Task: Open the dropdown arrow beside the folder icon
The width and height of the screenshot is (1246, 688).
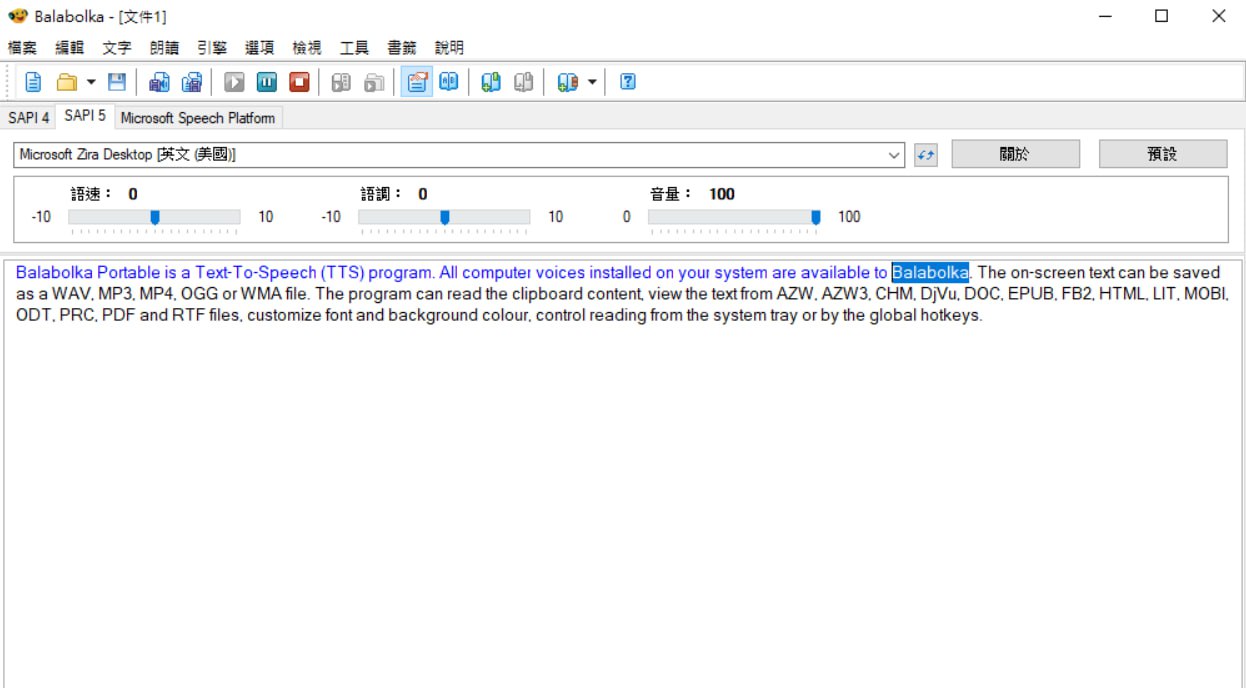Action: (91, 82)
